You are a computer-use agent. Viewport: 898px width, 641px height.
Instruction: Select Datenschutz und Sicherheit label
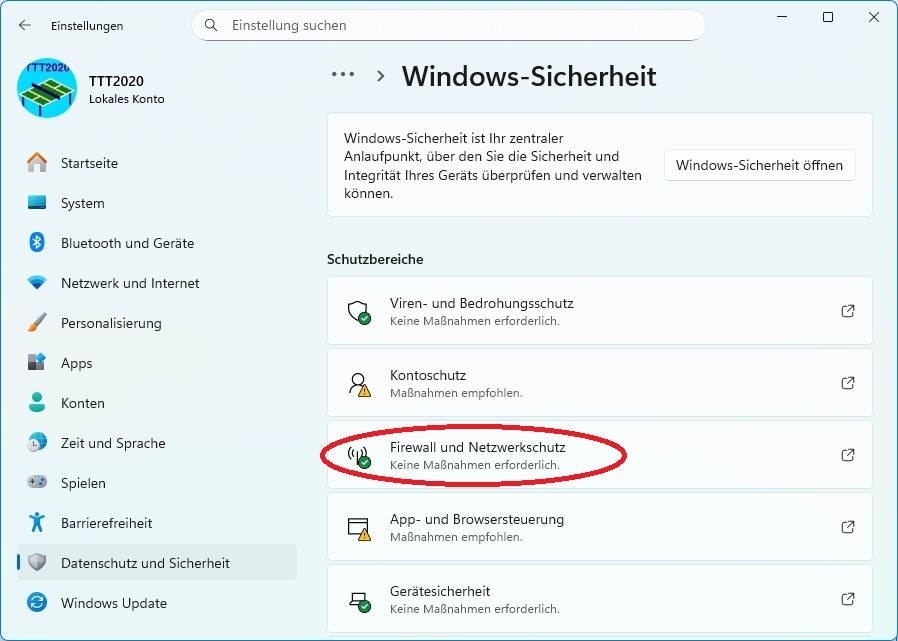tap(145, 563)
